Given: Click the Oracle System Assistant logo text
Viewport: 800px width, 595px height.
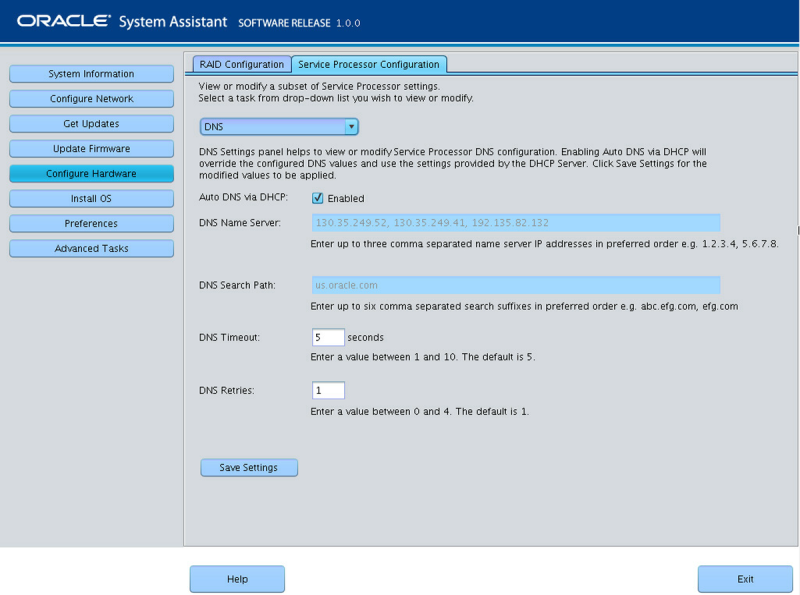Looking at the screenshot, I should tap(122, 21).
